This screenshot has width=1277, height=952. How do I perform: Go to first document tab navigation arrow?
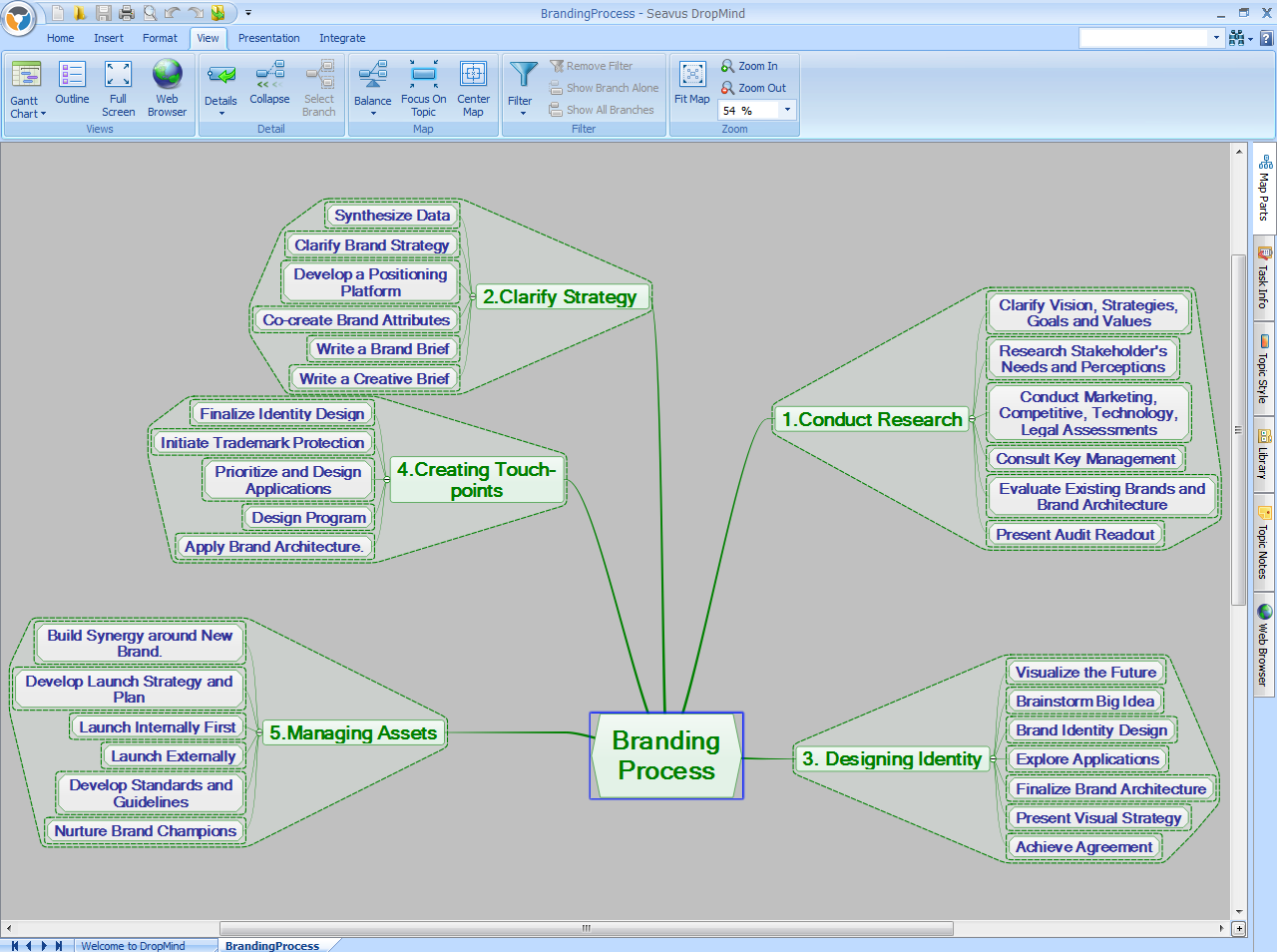coord(14,945)
